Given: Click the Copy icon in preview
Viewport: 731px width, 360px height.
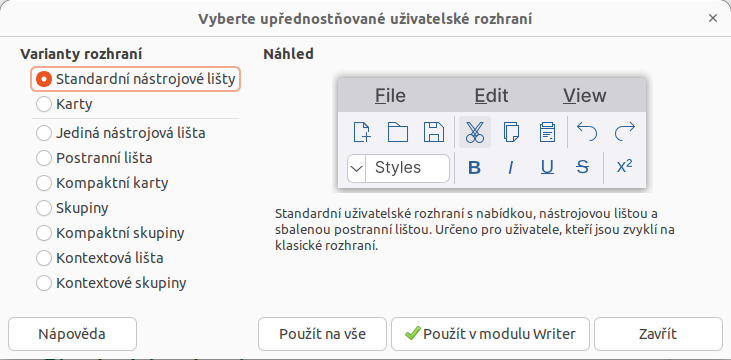Looking at the screenshot, I should click(511, 132).
